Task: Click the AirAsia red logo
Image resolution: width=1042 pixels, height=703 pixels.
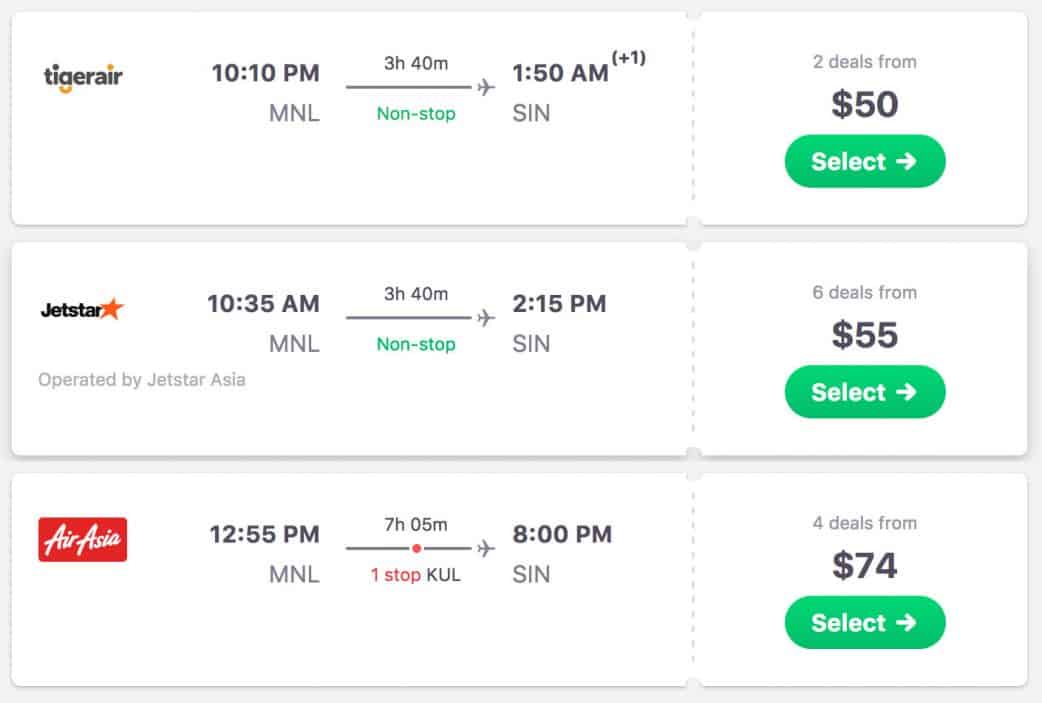Action: click(x=82, y=539)
